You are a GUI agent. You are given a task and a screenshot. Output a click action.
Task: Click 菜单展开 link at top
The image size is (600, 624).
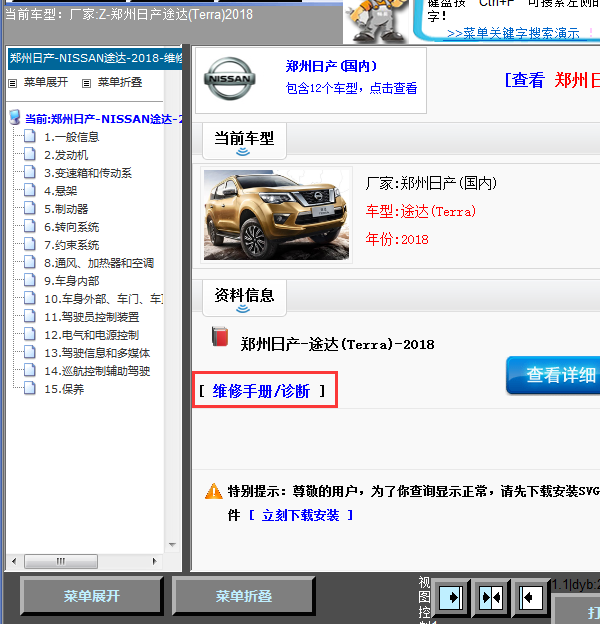(46, 82)
